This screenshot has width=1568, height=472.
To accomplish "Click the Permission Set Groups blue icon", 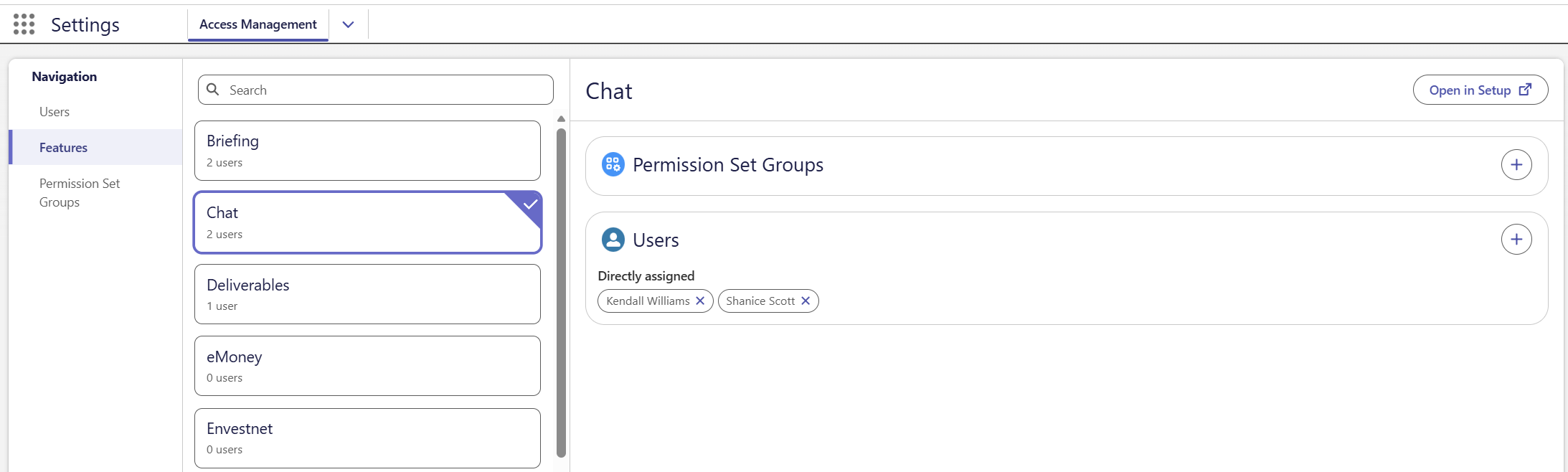I will [613, 164].
